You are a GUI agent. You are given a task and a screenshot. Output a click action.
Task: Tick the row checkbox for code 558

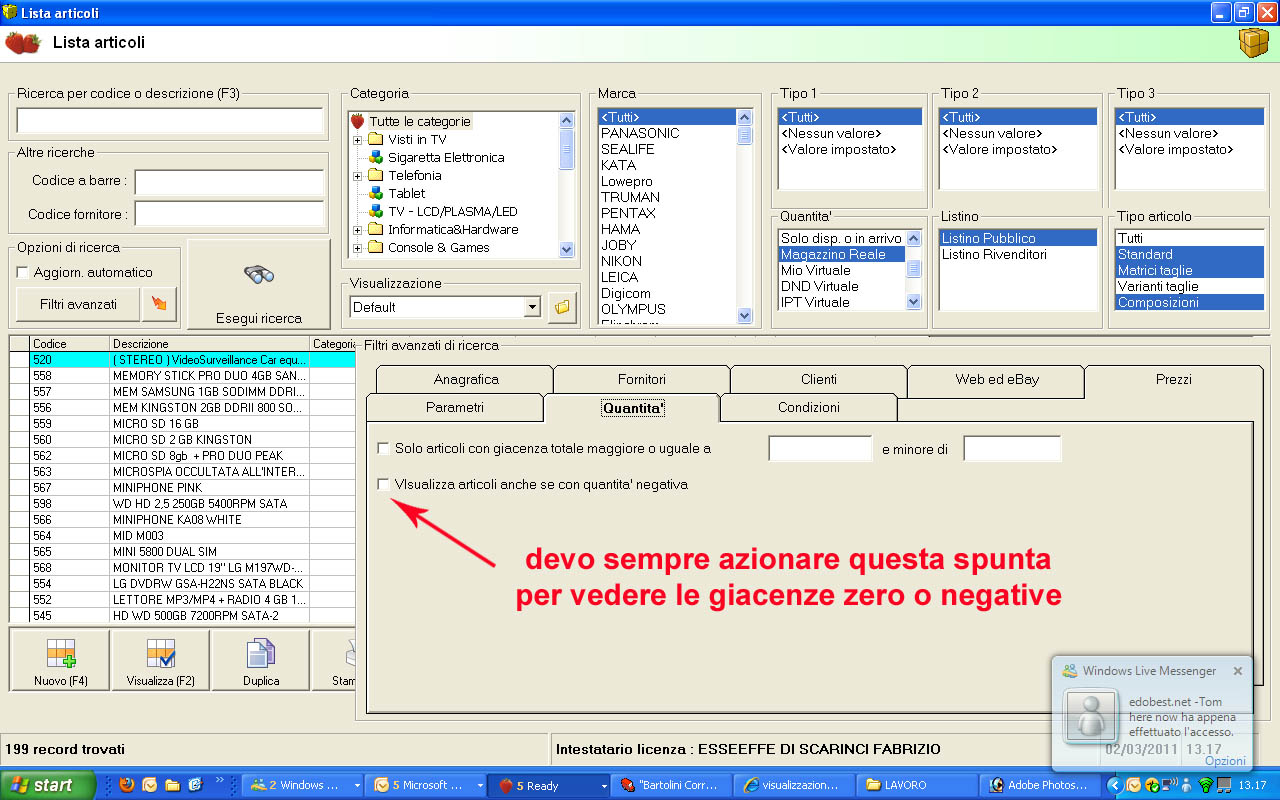[19, 376]
